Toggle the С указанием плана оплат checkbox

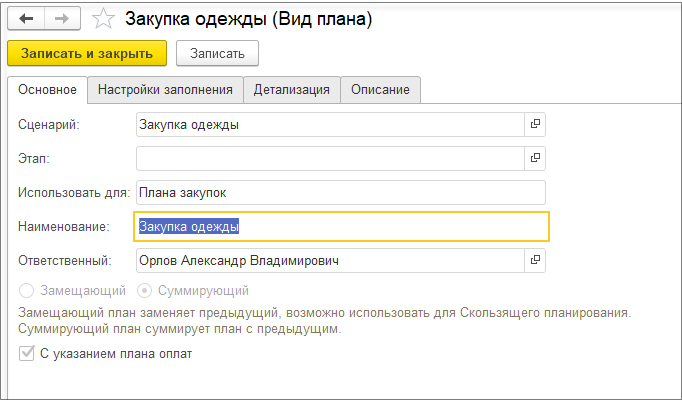click(x=27, y=353)
